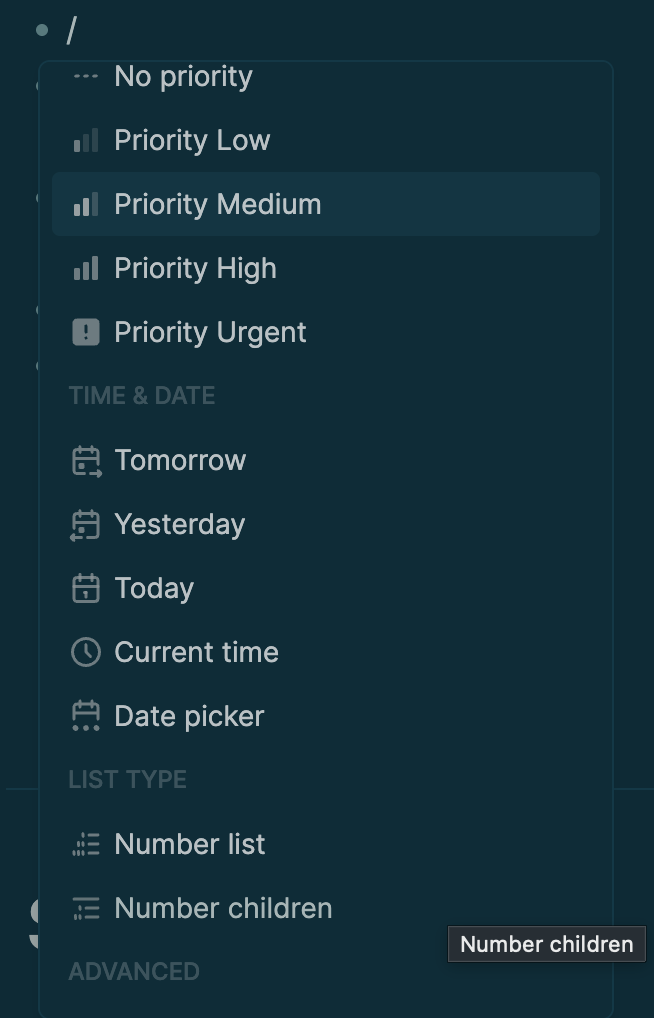The height and width of the screenshot is (1018, 654).
Task: Set priority to Priority Medium
Action: click(x=217, y=205)
